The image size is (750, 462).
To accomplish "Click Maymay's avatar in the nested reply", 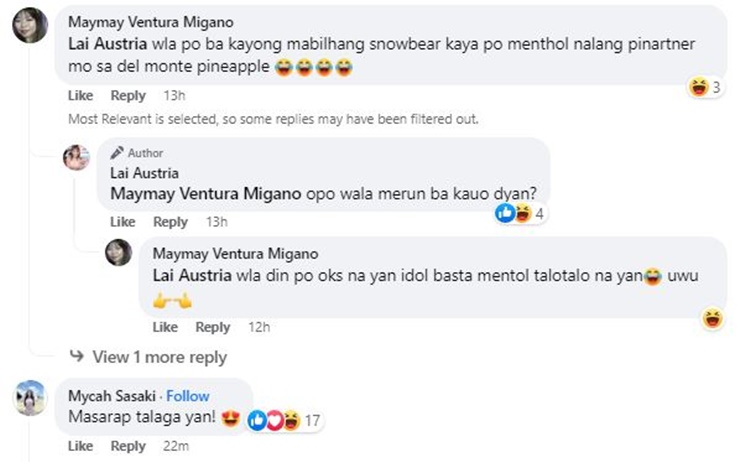I will pyautogui.click(x=119, y=253).
